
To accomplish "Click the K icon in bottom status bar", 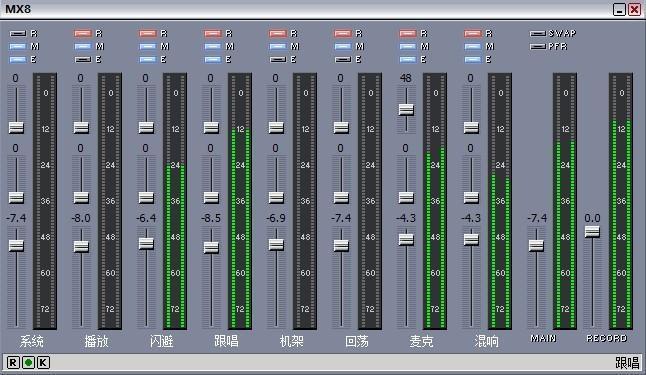I will tap(43, 363).
